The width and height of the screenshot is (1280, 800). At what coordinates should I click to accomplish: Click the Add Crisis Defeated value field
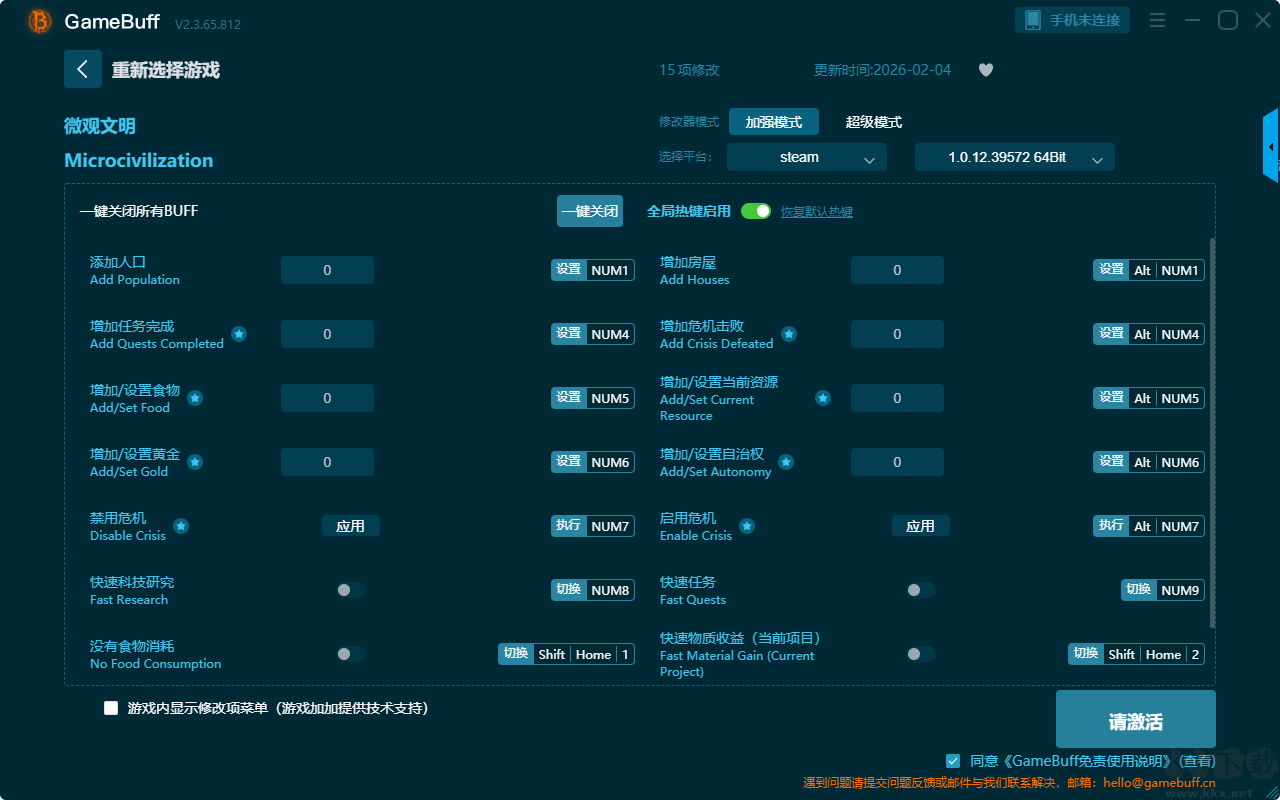[897, 334]
